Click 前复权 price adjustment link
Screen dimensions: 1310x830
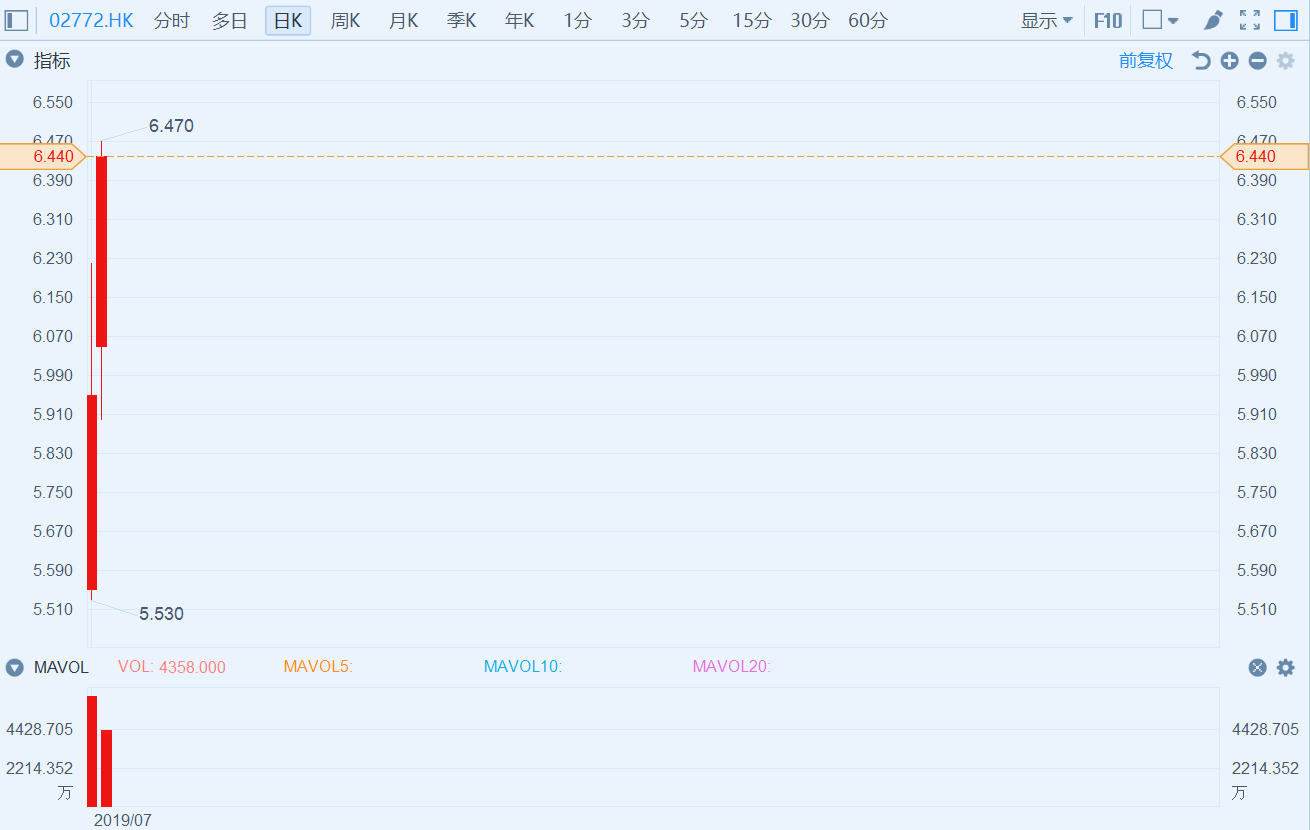[1146, 61]
